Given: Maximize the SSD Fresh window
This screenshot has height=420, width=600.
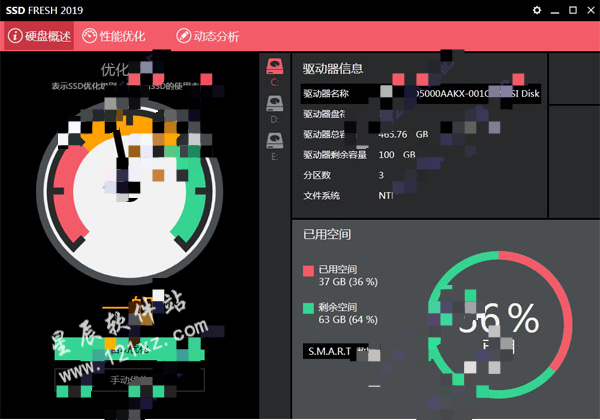Looking at the screenshot, I should click(x=573, y=10).
